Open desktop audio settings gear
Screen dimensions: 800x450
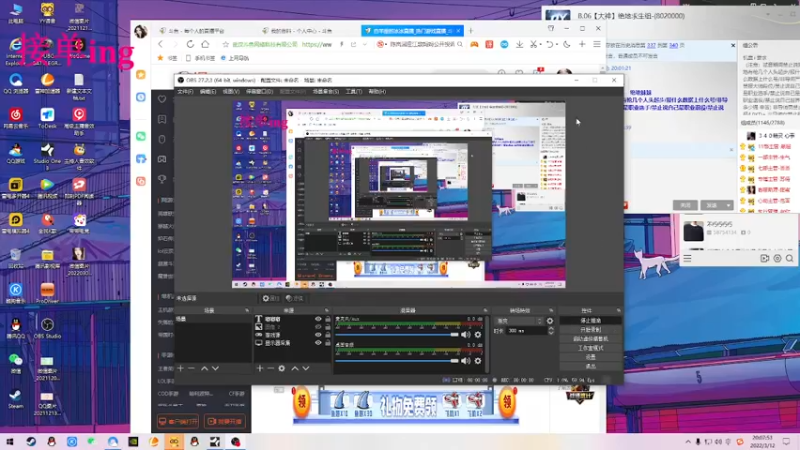point(478,361)
